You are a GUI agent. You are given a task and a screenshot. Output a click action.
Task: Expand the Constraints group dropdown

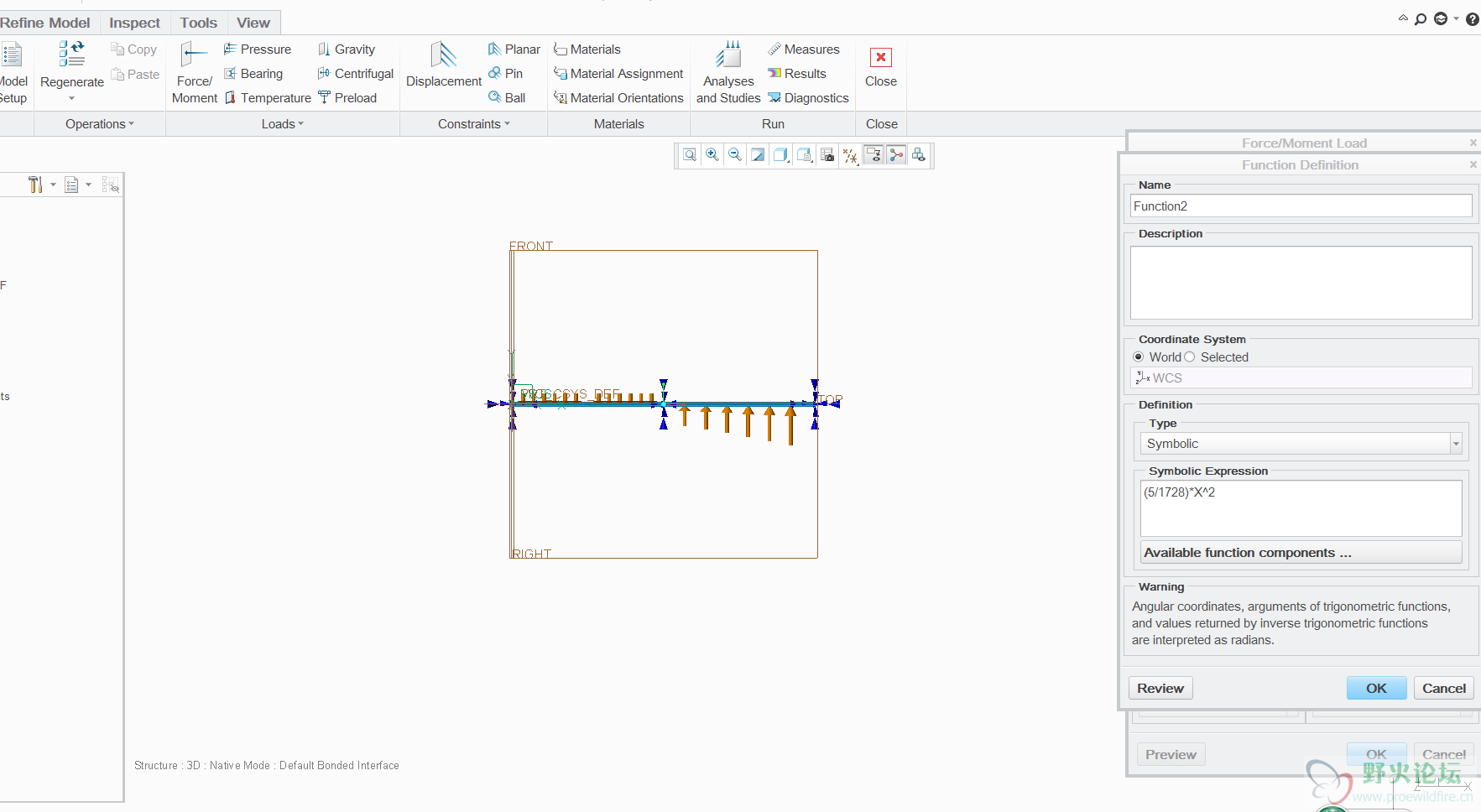click(474, 124)
